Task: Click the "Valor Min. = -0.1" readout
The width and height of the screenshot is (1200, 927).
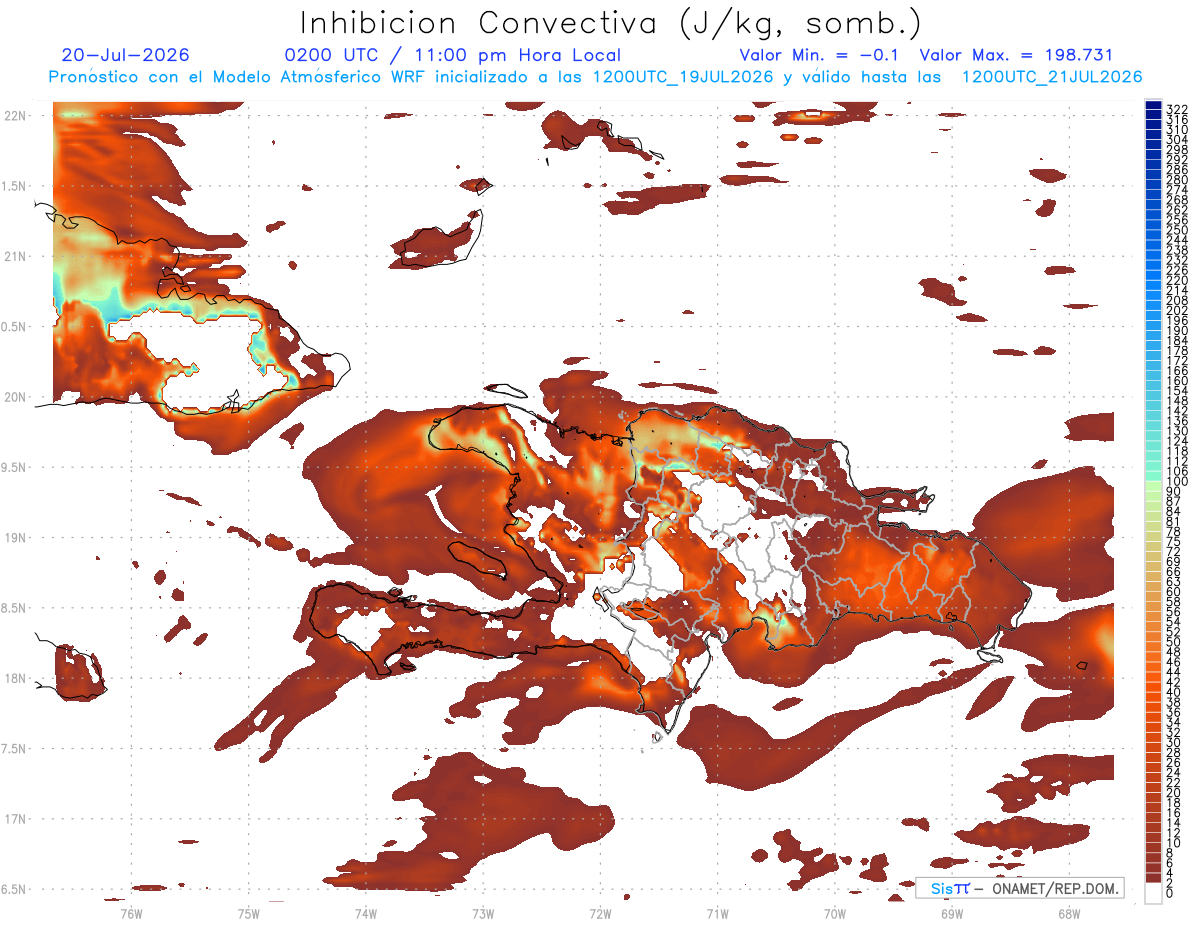Action: (820, 55)
